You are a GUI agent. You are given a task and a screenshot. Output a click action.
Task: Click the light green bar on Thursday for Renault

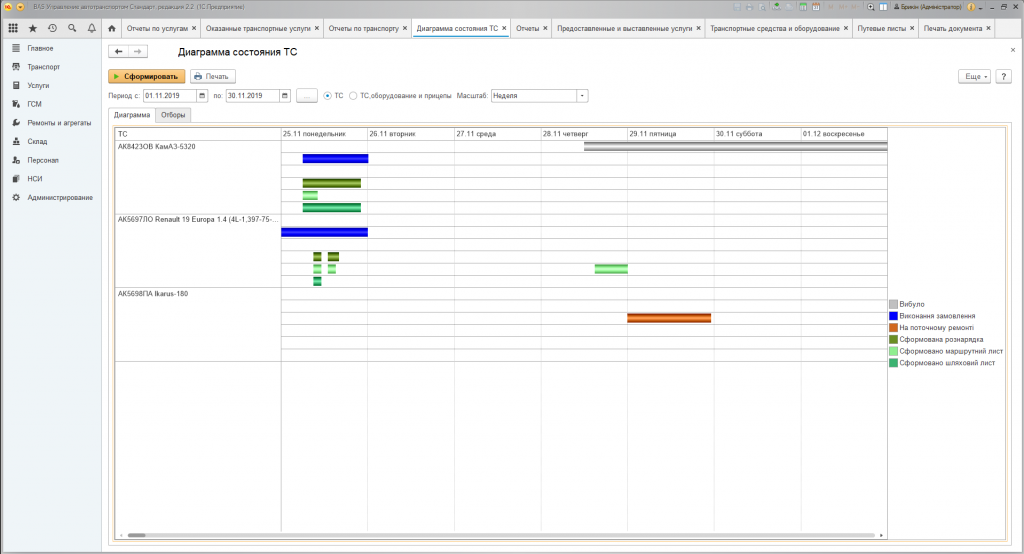(611, 269)
